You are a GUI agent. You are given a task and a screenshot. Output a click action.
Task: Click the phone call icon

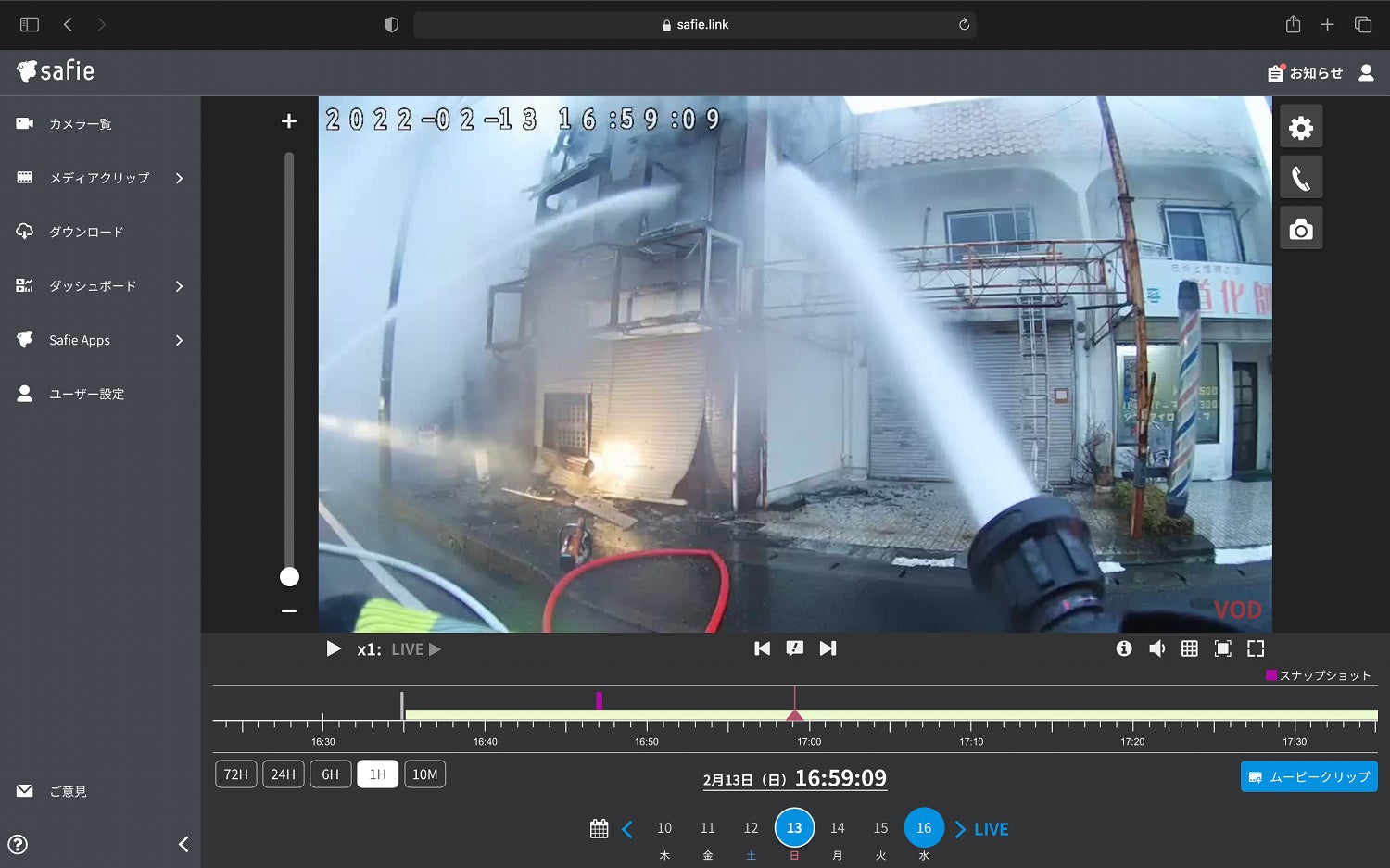(1300, 178)
